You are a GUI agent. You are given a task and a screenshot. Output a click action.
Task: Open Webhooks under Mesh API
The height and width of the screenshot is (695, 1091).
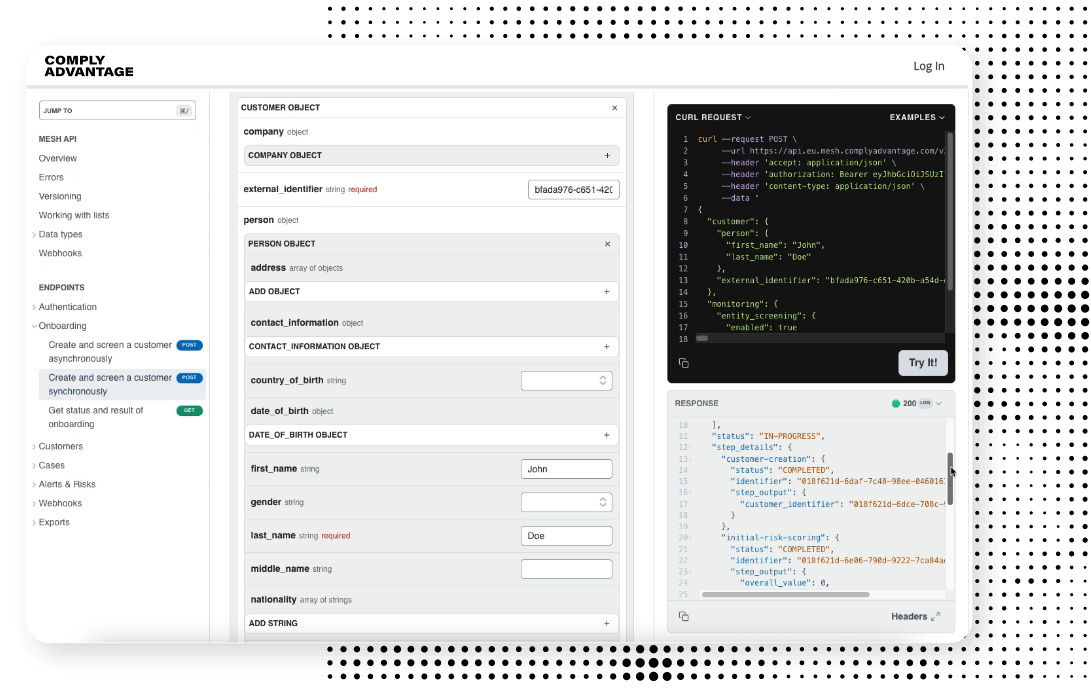click(60, 253)
